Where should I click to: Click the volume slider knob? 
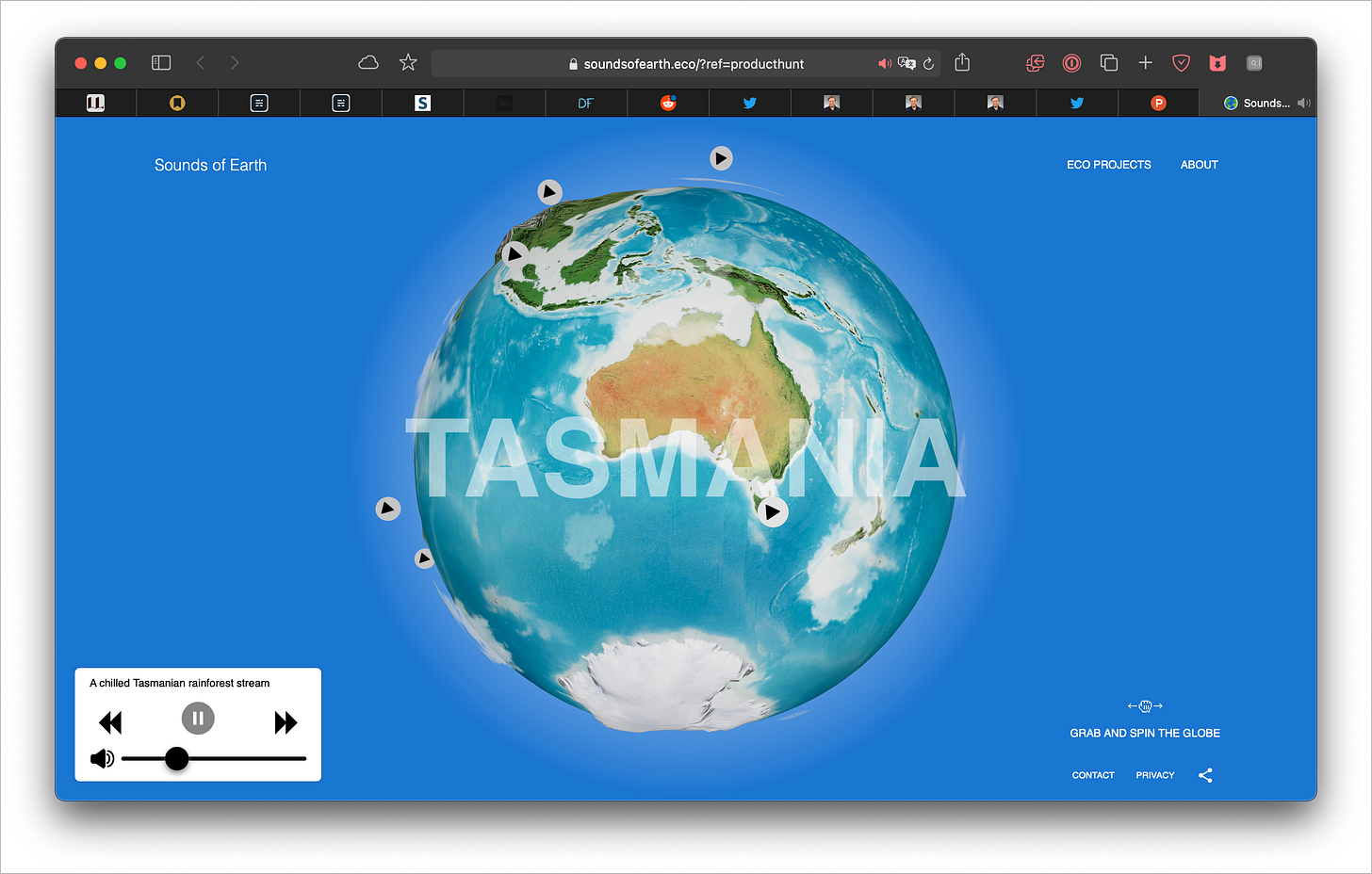coord(176,758)
